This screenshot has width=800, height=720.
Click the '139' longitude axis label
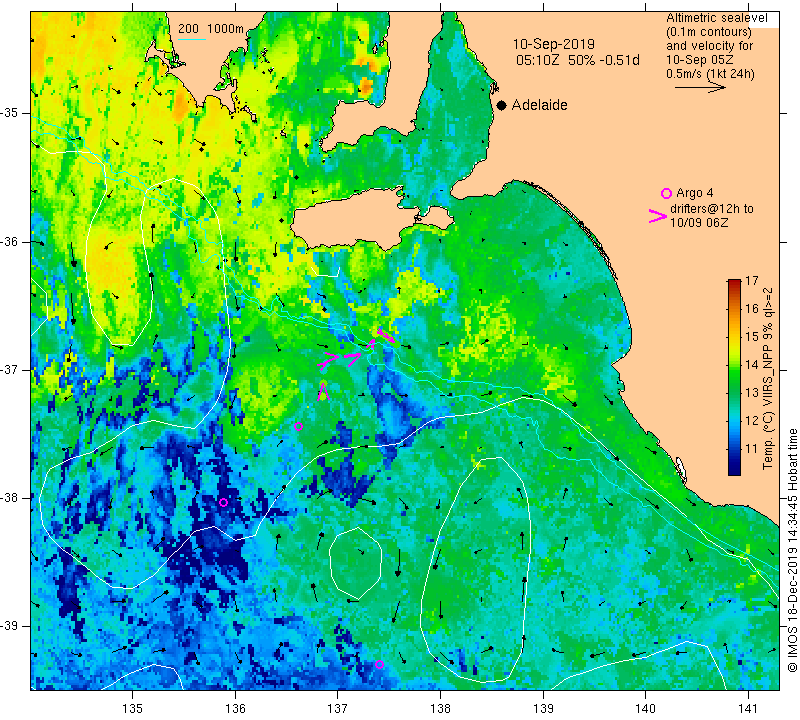point(543,709)
